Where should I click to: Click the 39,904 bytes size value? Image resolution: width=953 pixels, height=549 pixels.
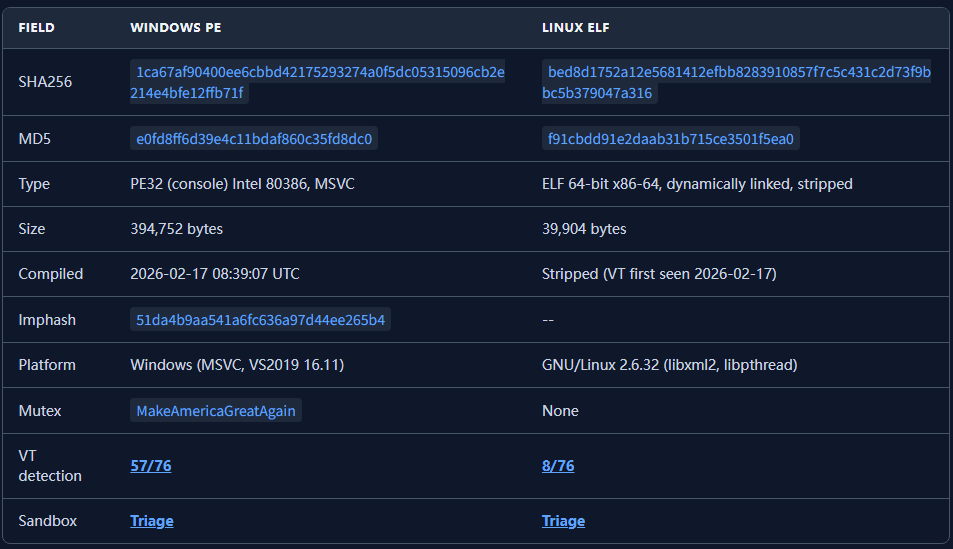[x=584, y=229]
